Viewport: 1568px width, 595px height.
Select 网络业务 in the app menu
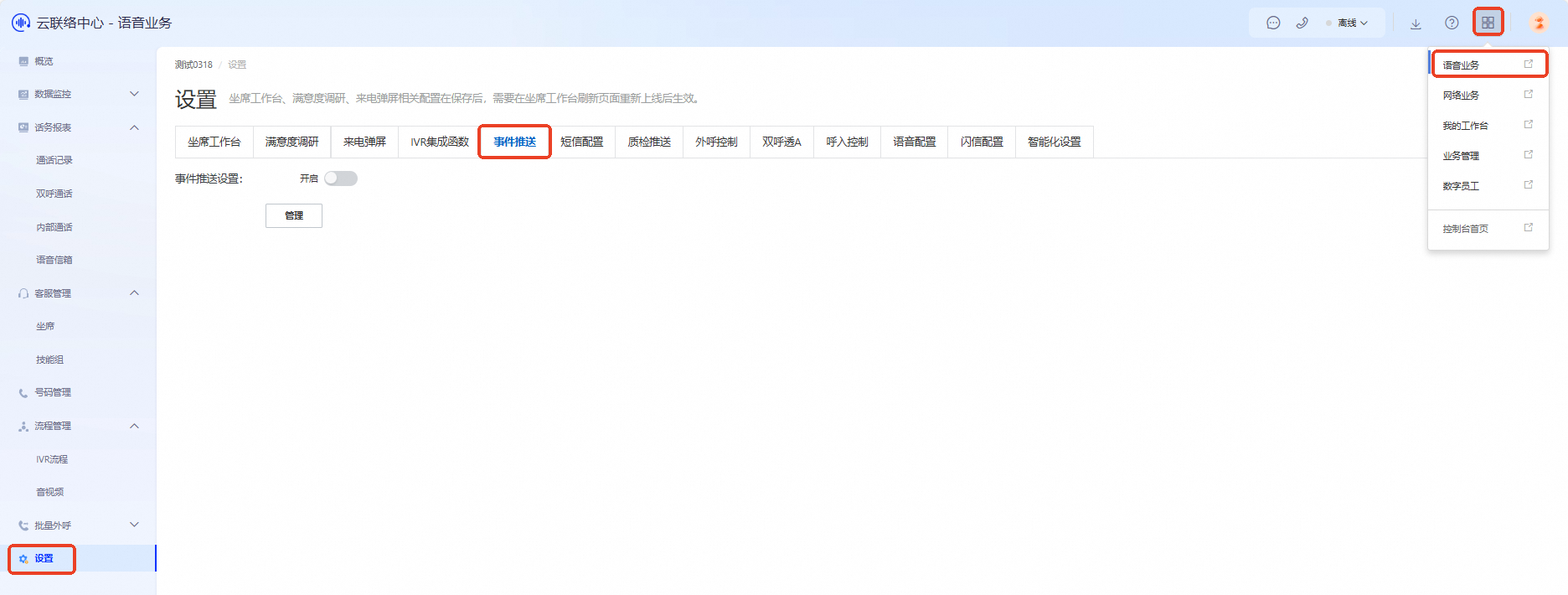pos(1488,95)
